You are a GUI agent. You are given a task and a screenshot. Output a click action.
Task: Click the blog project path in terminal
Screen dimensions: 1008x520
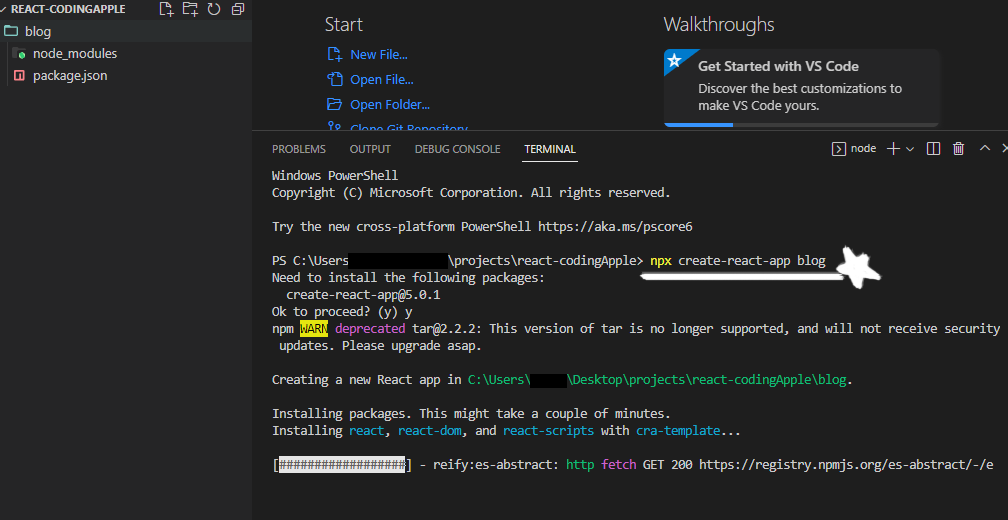(657, 380)
